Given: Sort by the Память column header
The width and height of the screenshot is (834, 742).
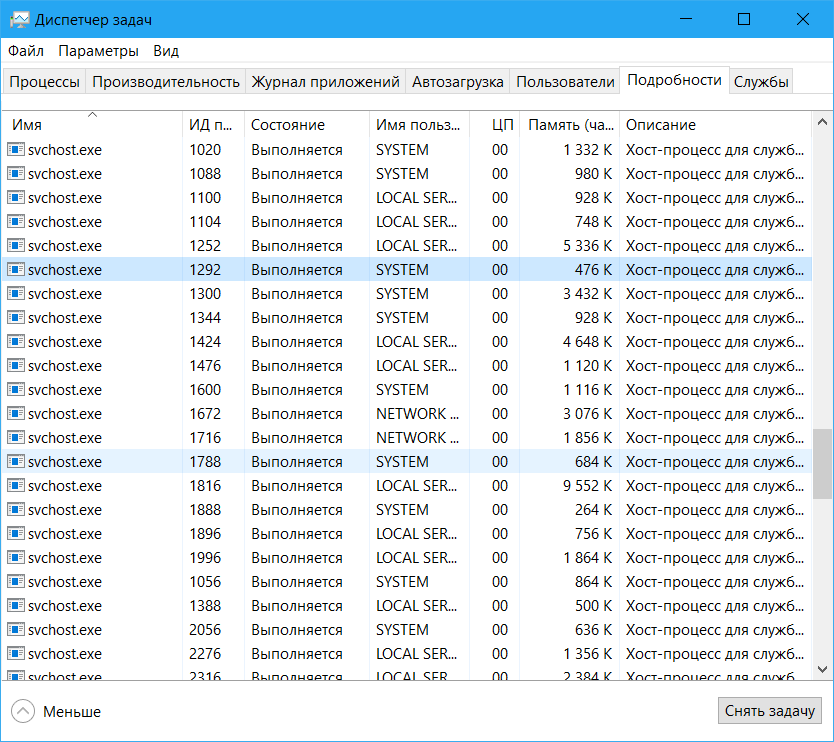Looking at the screenshot, I should click(x=569, y=124).
